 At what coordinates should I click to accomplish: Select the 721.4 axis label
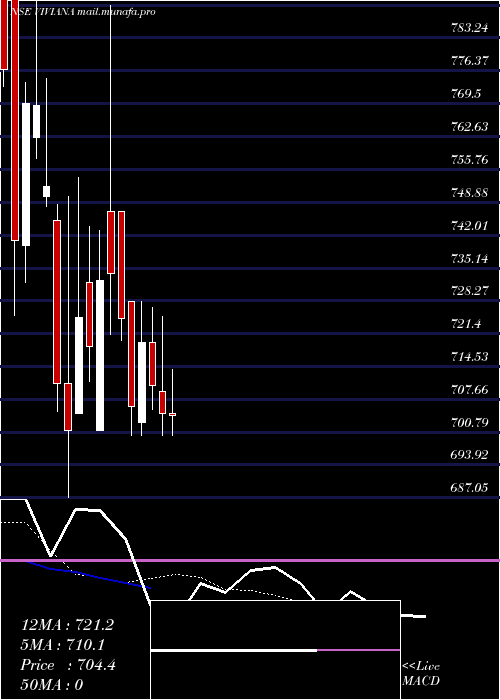(x=466, y=324)
